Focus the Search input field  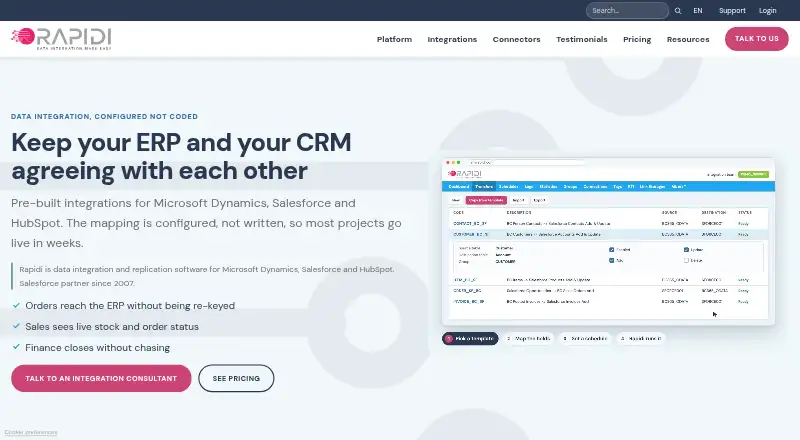click(x=627, y=10)
